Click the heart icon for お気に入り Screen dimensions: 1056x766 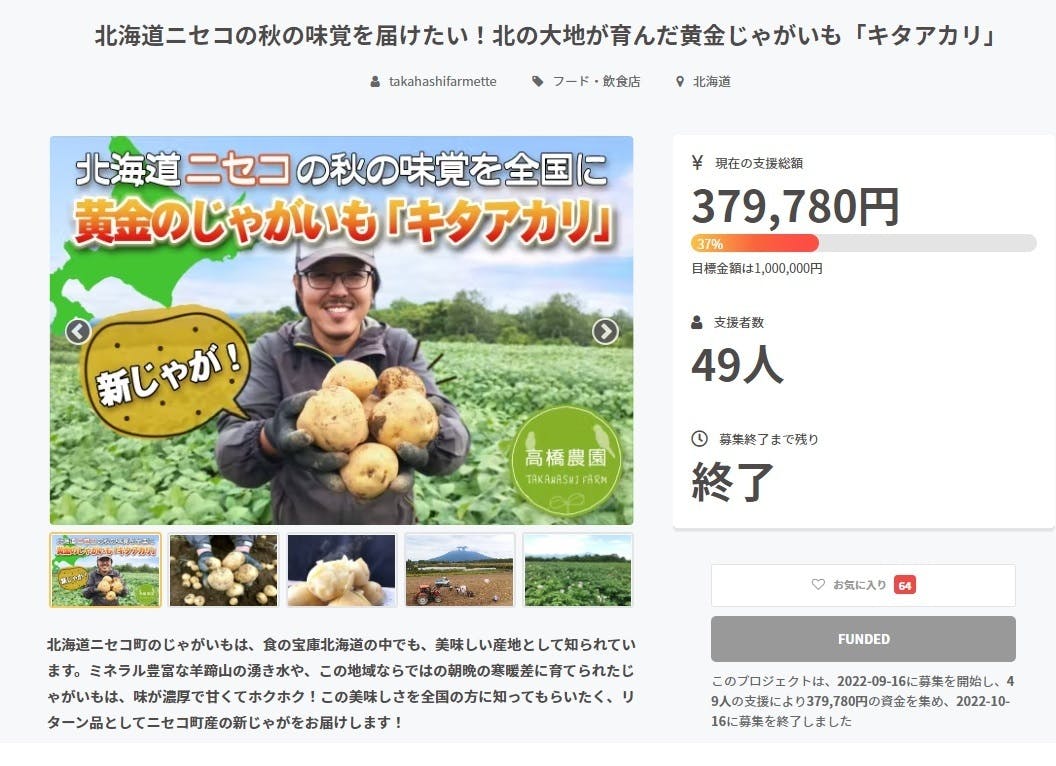[x=818, y=585]
